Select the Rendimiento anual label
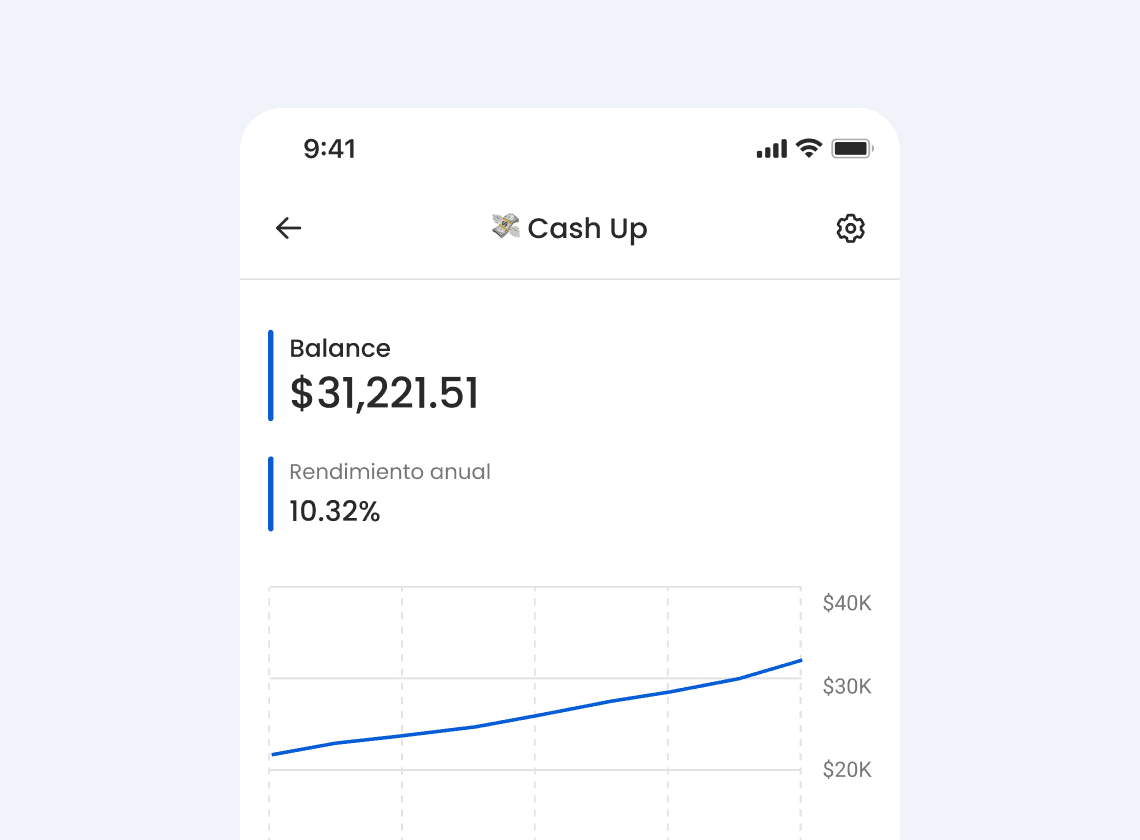The width and height of the screenshot is (1140, 840). click(389, 471)
